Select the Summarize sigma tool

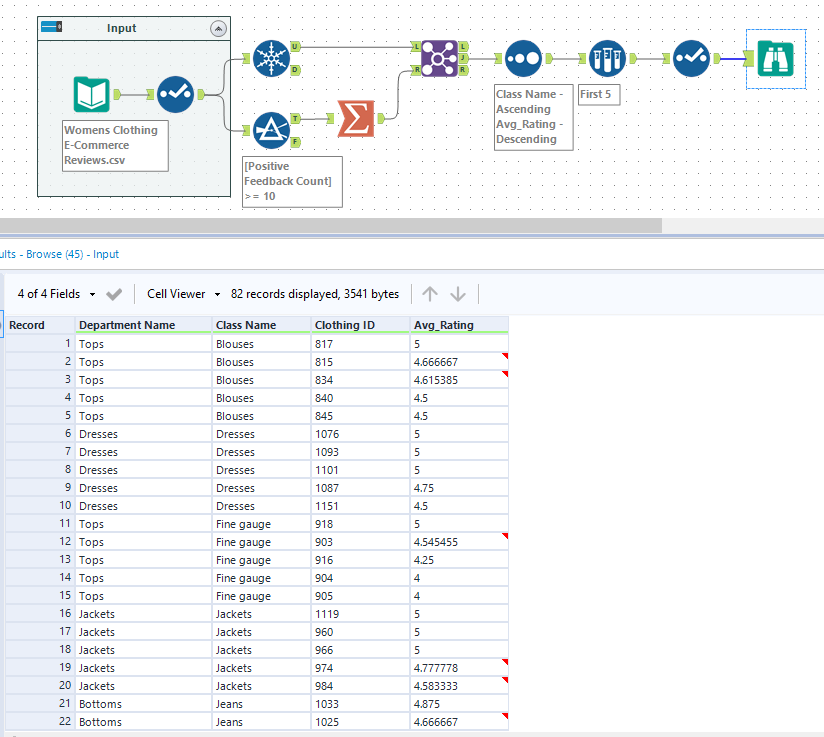[355, 118]
